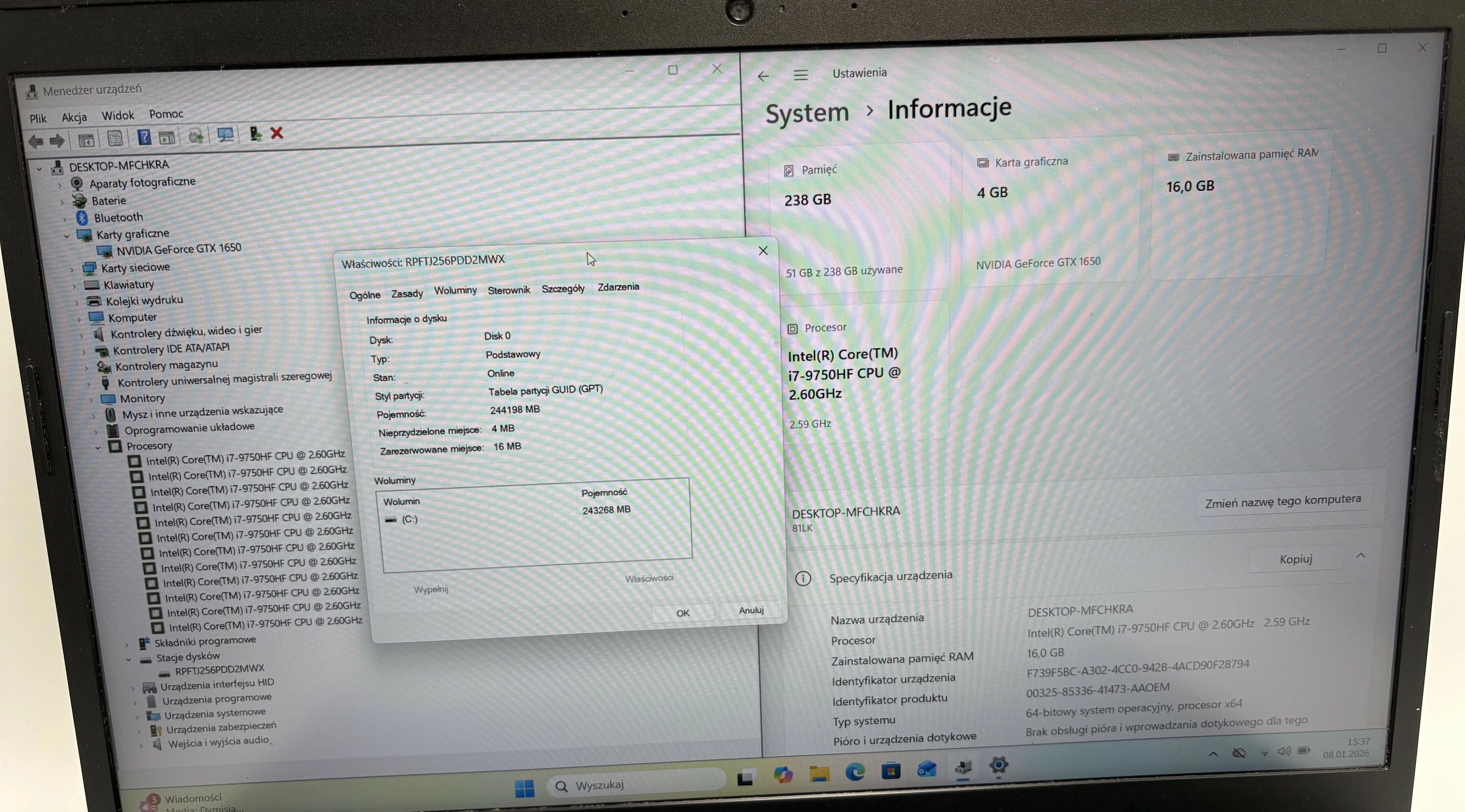
Task: Collapse the Specyfikacja urządzenia section chevron
Action: tap(1360, 556)
